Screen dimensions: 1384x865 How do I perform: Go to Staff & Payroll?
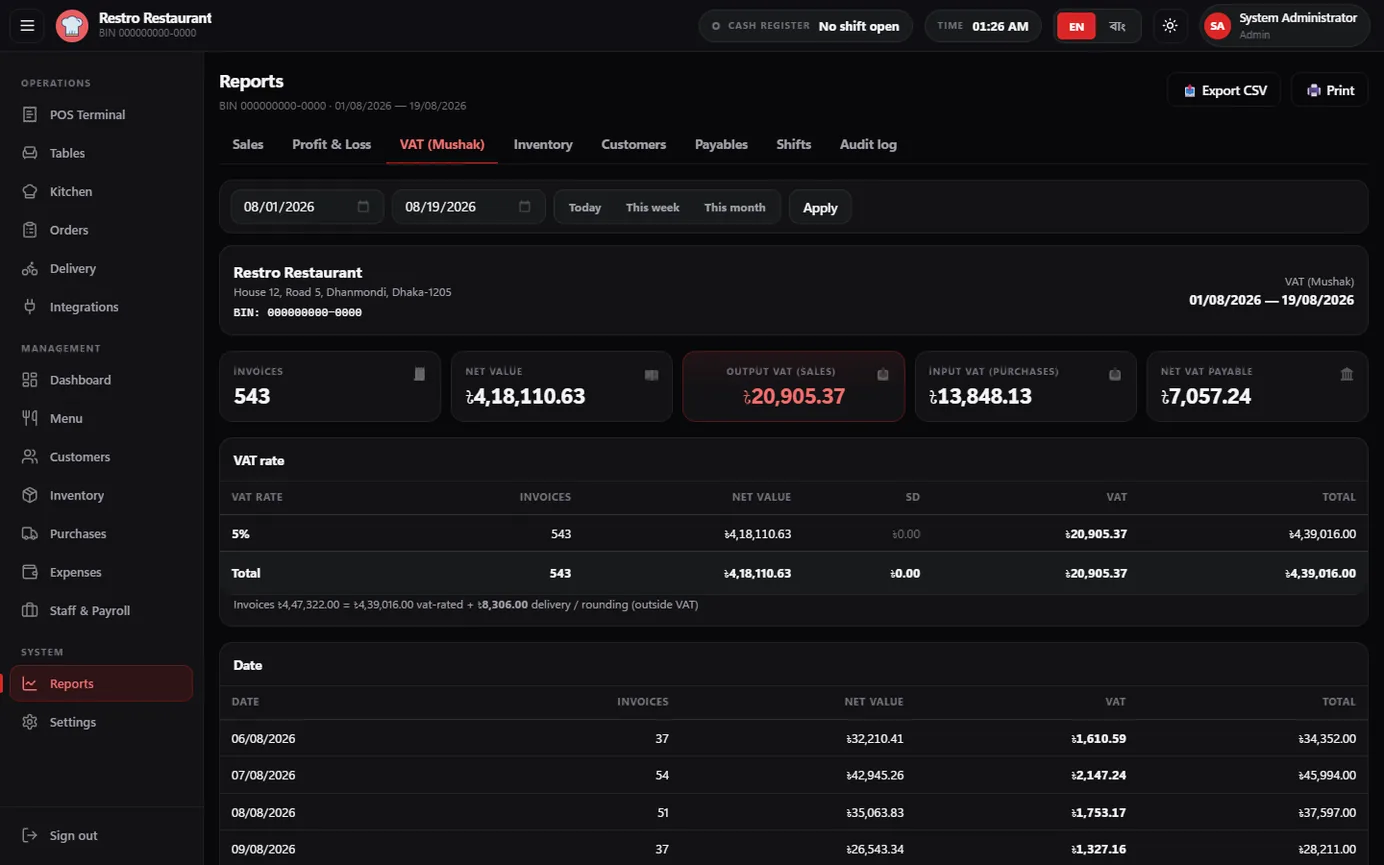[x=101, y=611]
